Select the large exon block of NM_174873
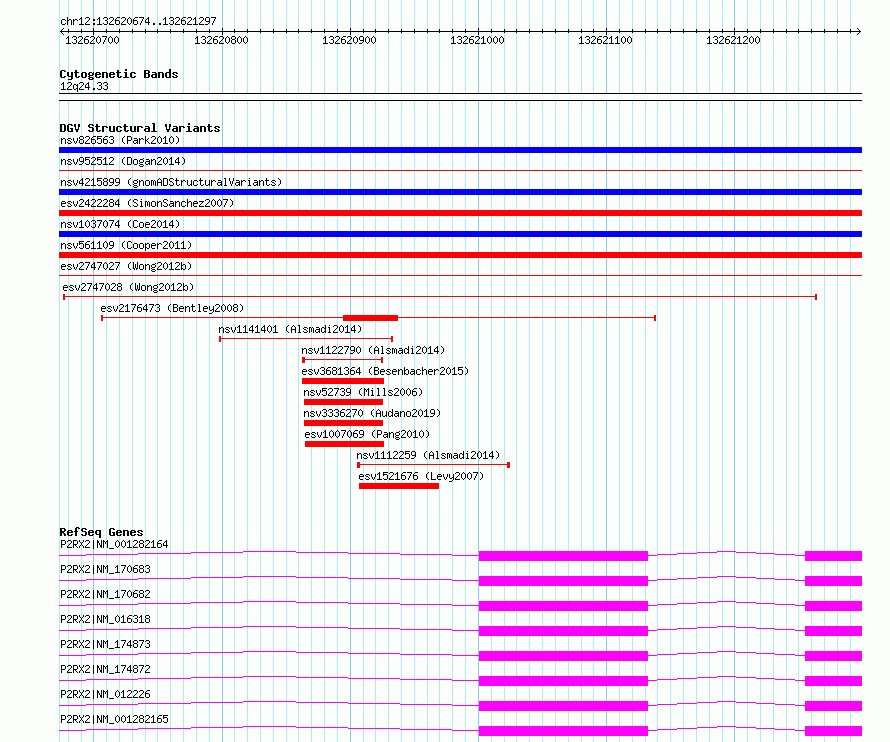The width and height of the screenshot is (890, 742). tap(563, 656)
